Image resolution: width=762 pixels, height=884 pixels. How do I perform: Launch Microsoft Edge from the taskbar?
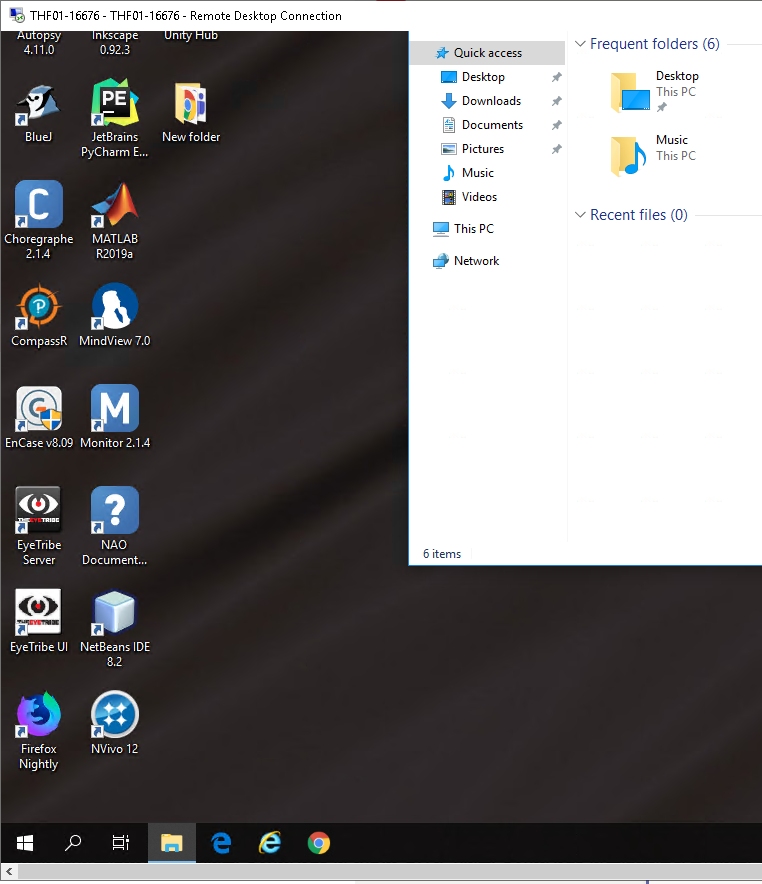221,843
